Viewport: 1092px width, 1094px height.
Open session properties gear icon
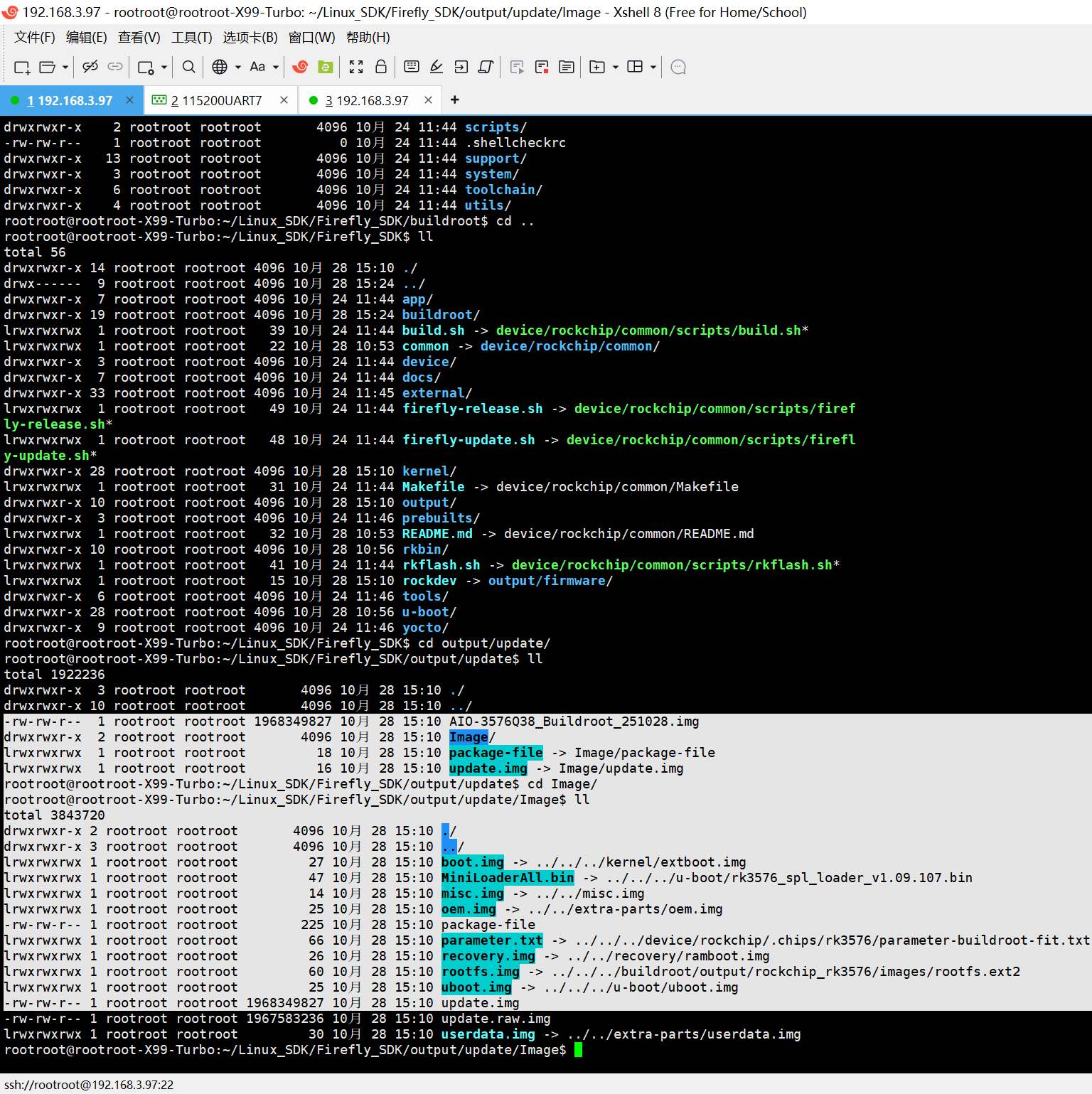[146, 67]
